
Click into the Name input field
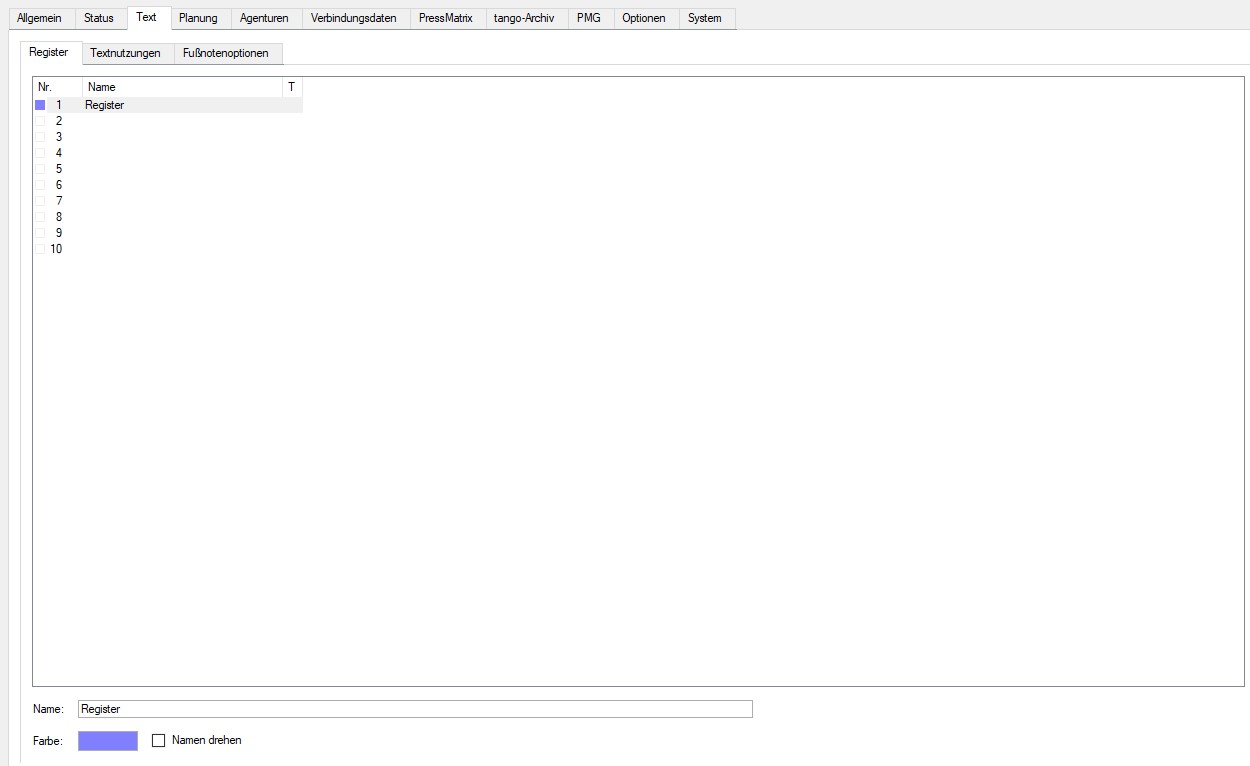(x=415, y=709)
